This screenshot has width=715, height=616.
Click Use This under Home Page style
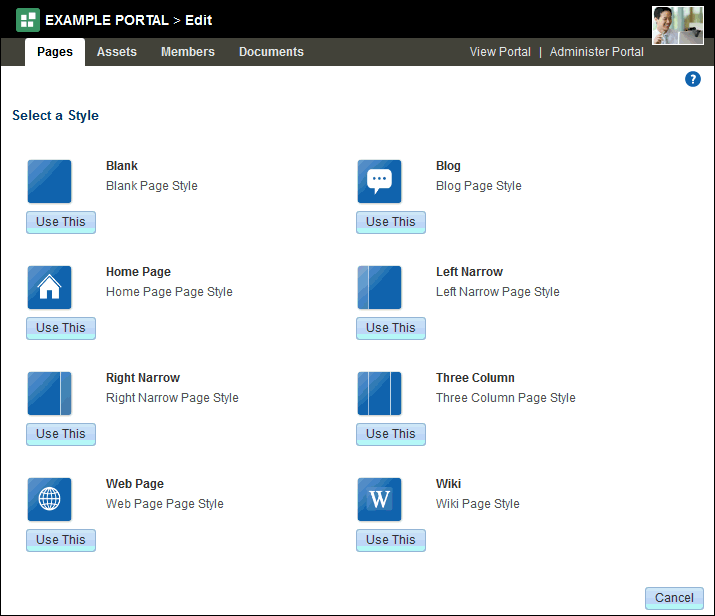(x=61, y=328)
